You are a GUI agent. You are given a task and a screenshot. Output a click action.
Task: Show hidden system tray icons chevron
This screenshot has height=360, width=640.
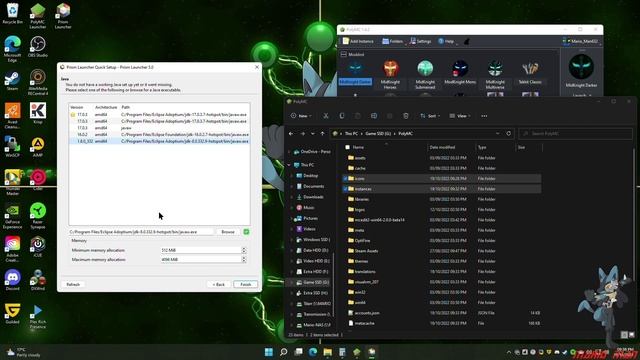[509, 352]
